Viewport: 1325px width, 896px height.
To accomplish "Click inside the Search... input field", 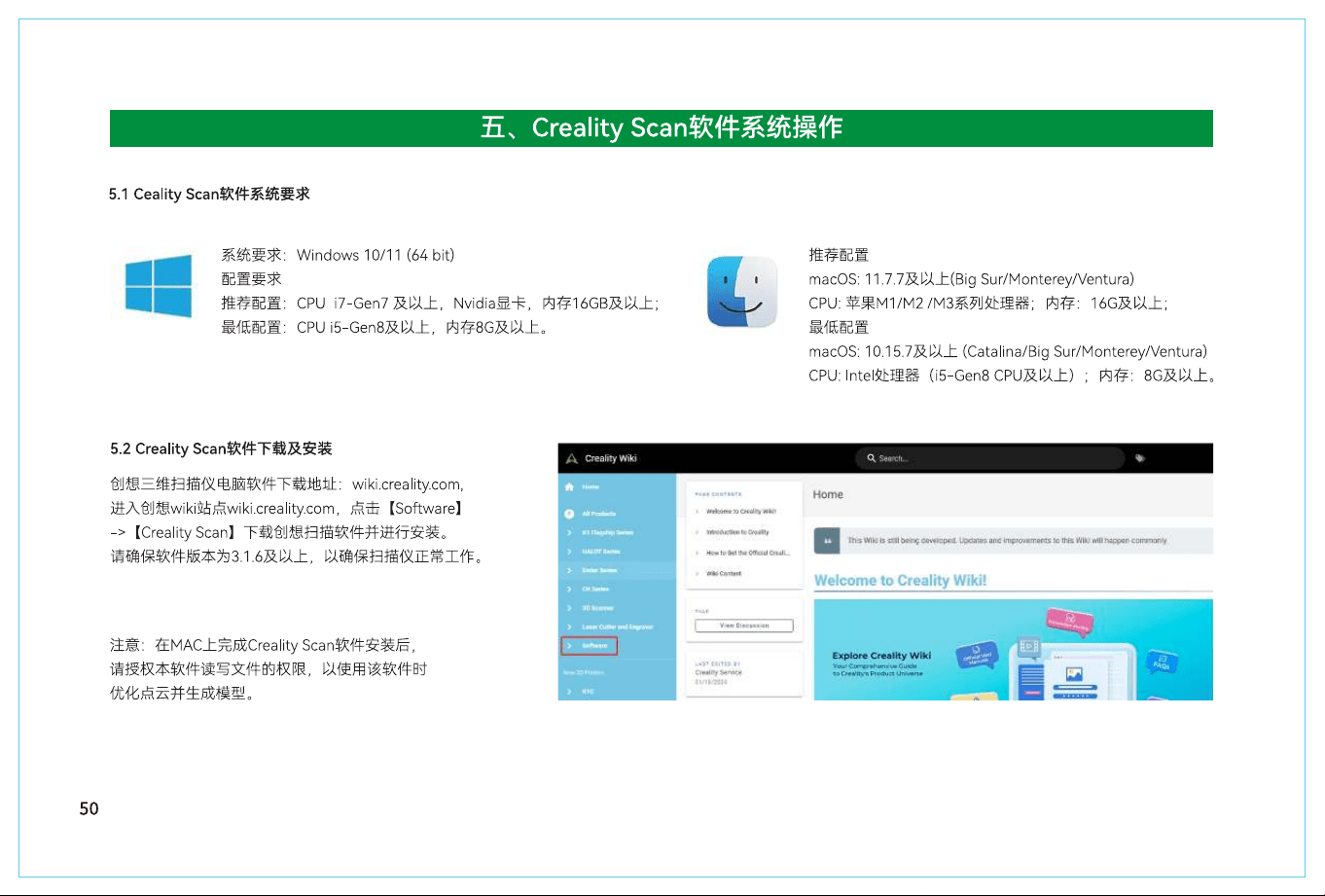I will [x=990, y=458].
